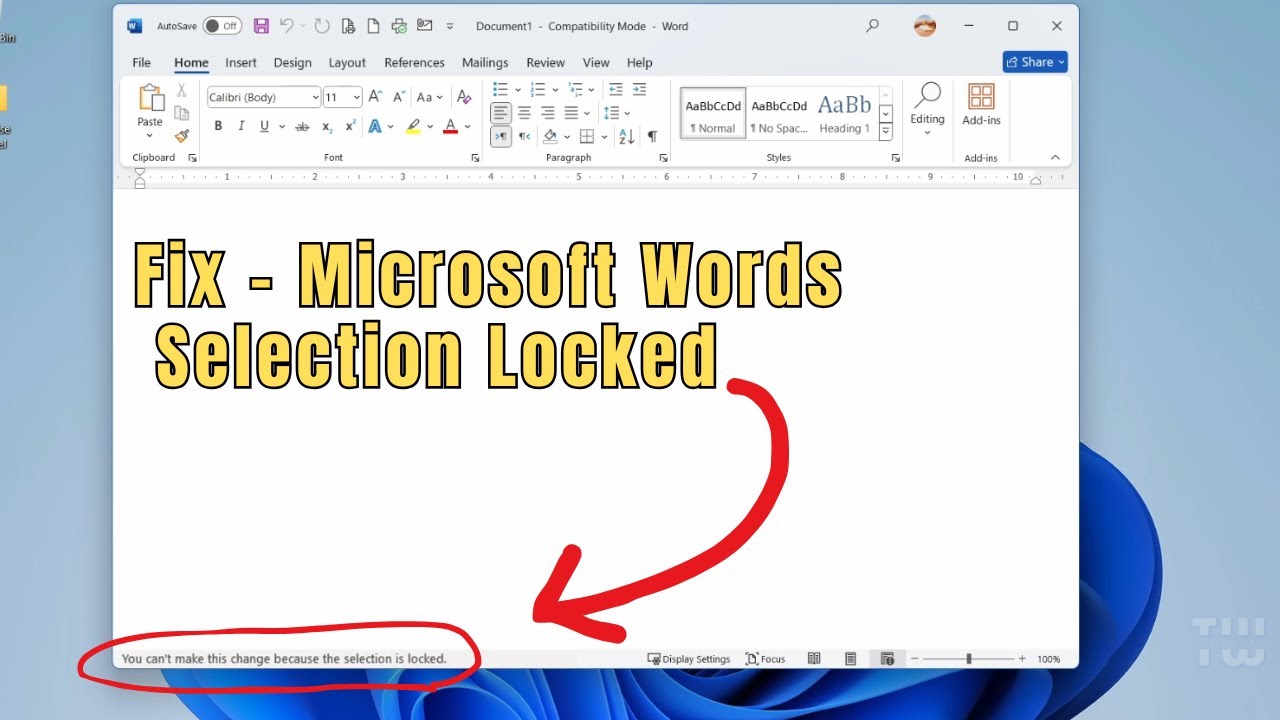Click the Justify alignment icon

click(571, 113)
